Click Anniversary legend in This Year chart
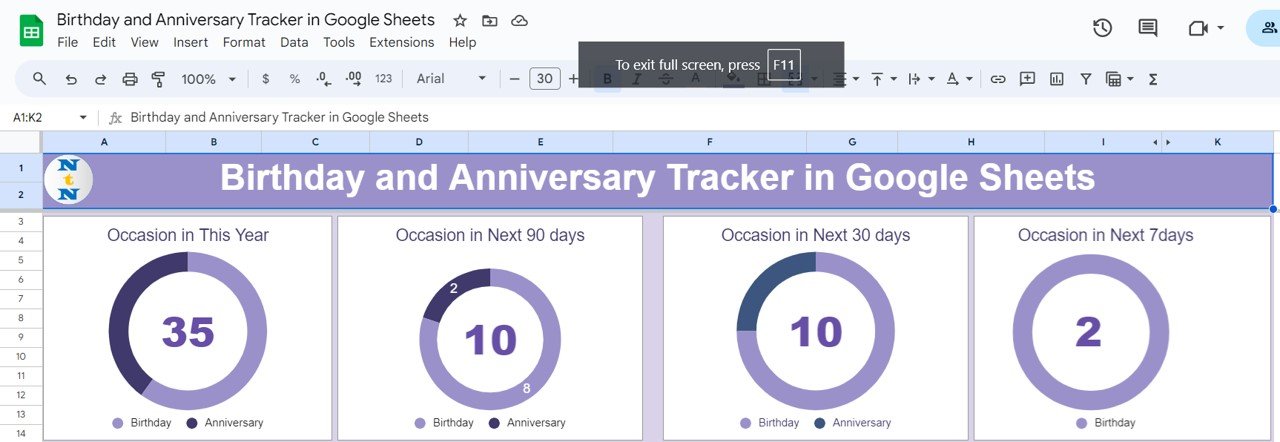This screenshot has height=442, width=1280. point(225,423)
